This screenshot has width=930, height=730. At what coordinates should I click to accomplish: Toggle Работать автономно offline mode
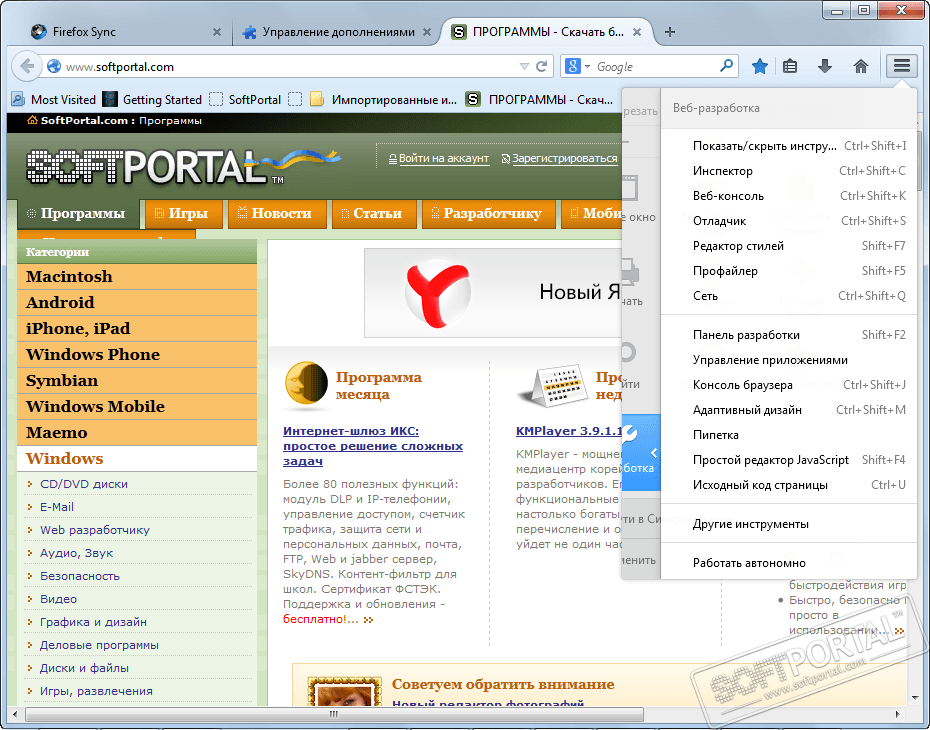pos(789,563)
